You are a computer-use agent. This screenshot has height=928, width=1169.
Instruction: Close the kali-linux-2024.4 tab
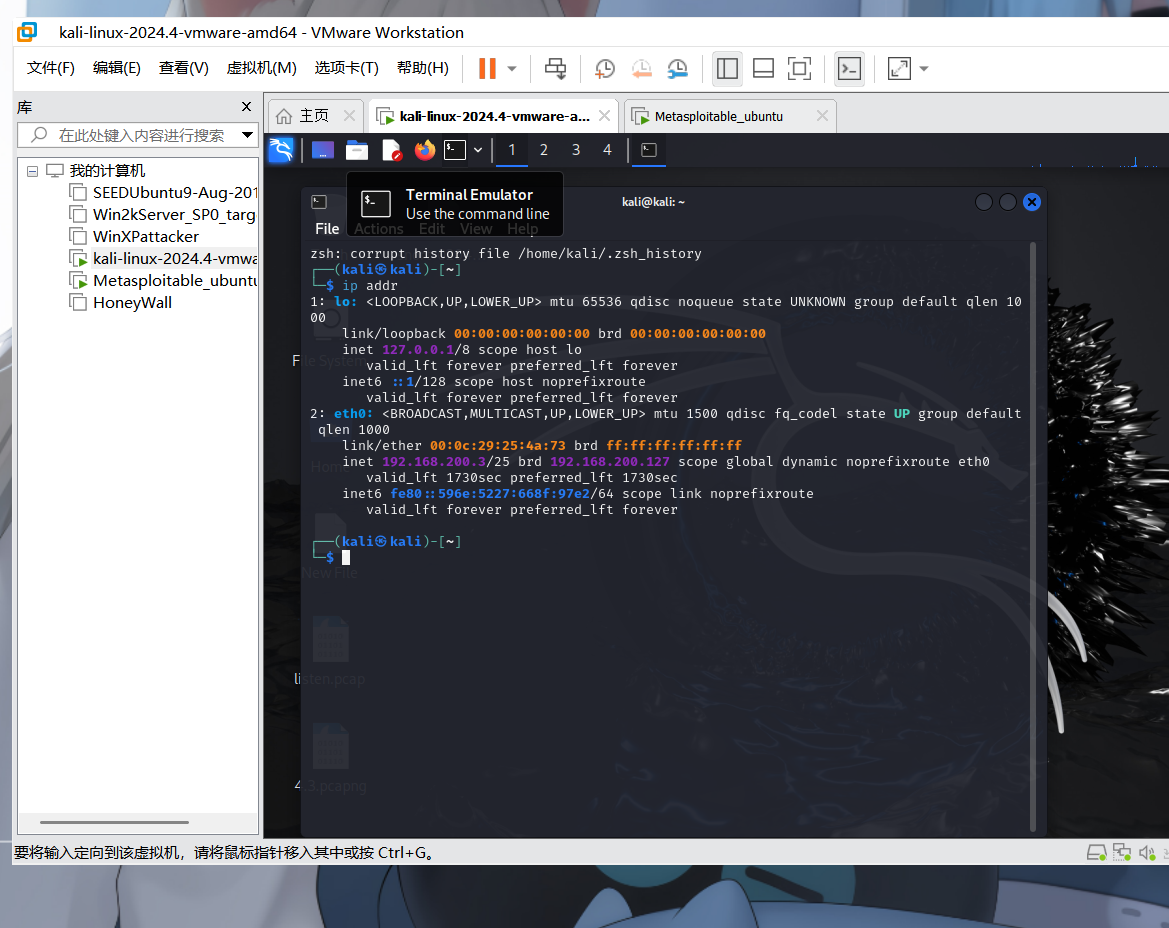point(605,116)
